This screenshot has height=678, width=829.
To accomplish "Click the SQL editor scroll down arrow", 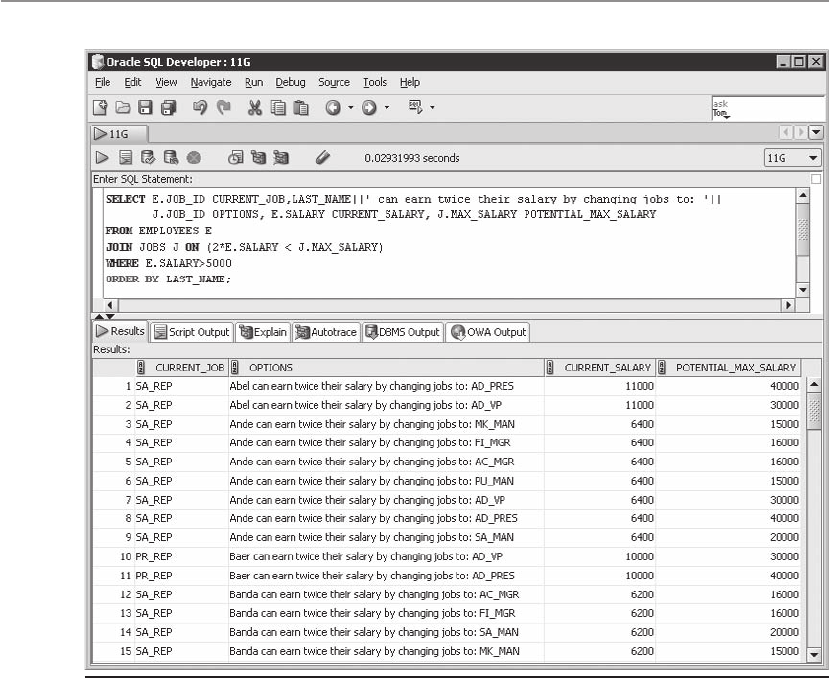I will [x=803, y=290].
